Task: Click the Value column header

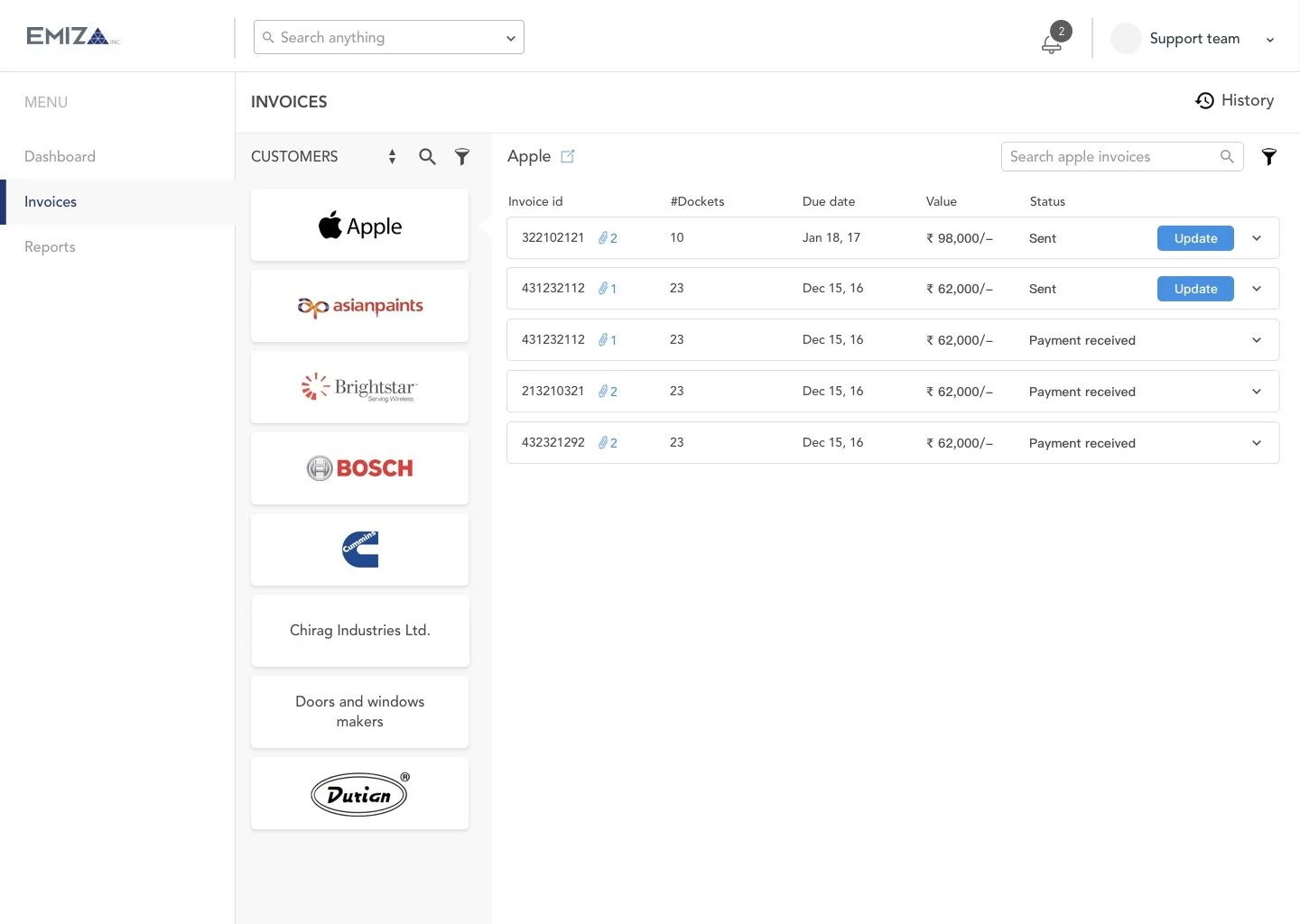Action: tap(942, 201)
